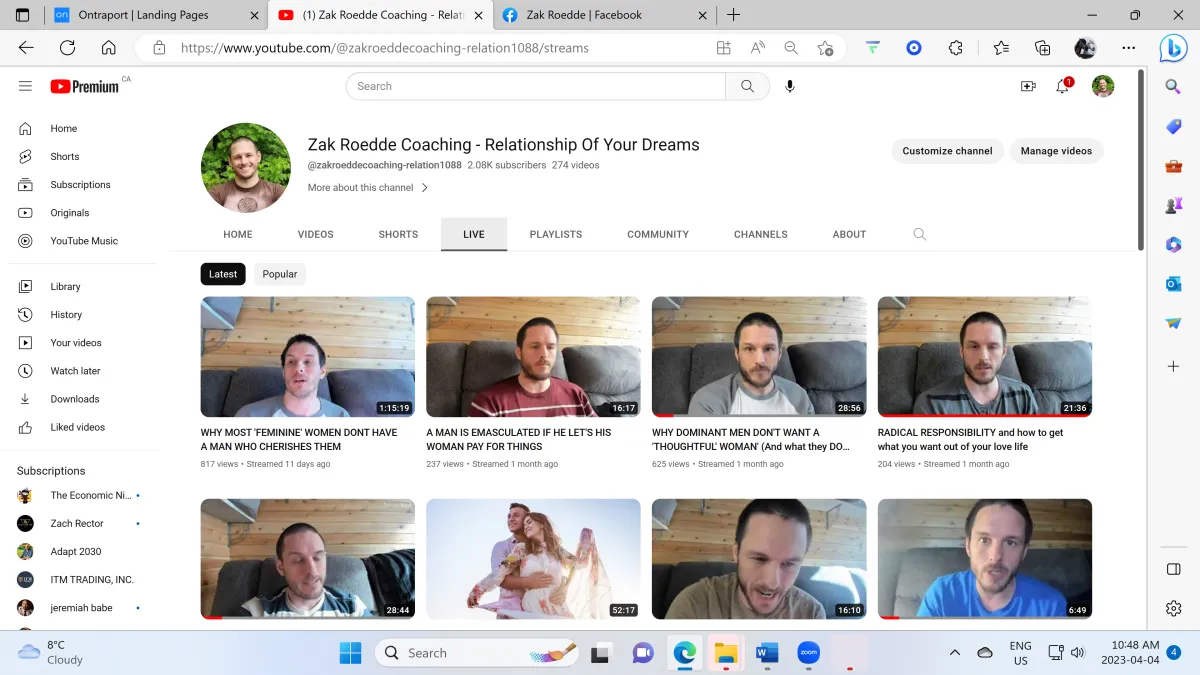Open the Read aloud tool
This screenshot has width=1200, height=675.
point(758,47)
